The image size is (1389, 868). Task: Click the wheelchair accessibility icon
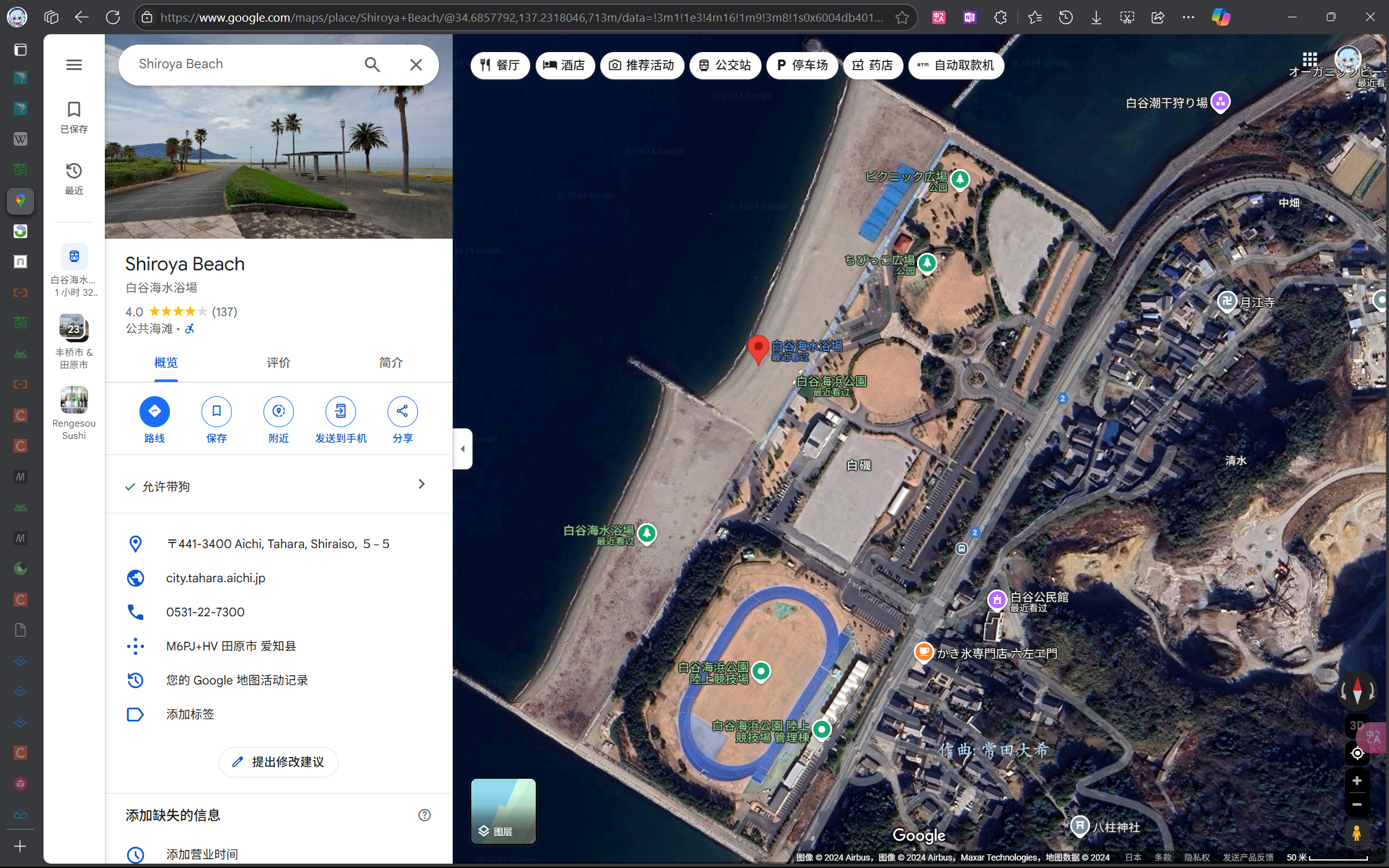[x=190, y=329]
